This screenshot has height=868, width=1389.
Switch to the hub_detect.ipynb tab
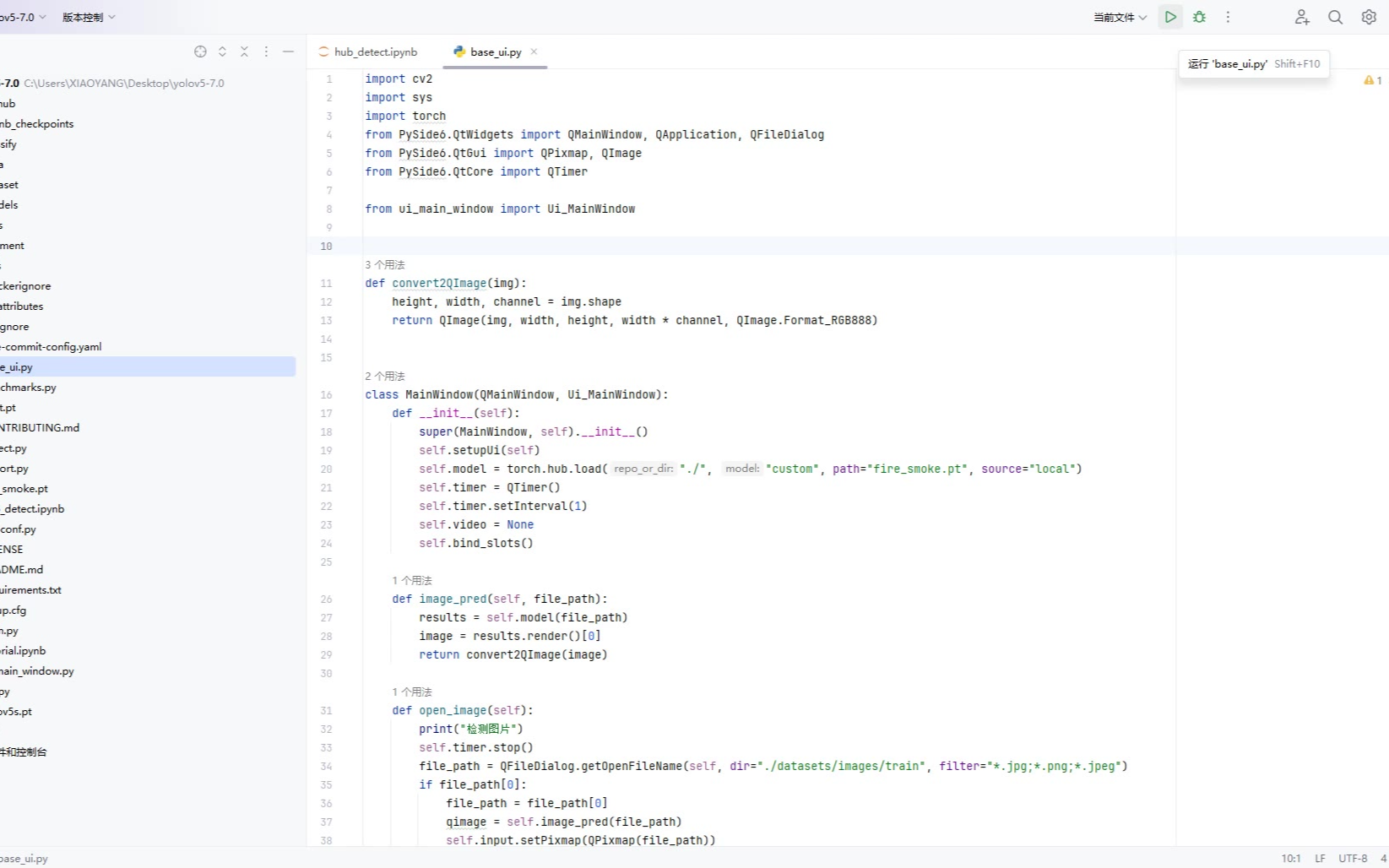pyautogui.click(x=374, y=52)
